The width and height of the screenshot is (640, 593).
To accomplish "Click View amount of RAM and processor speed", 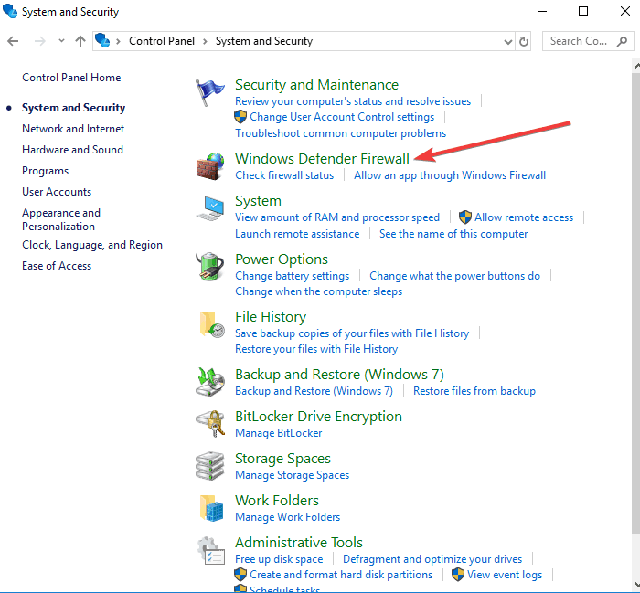I will point(337,217).
